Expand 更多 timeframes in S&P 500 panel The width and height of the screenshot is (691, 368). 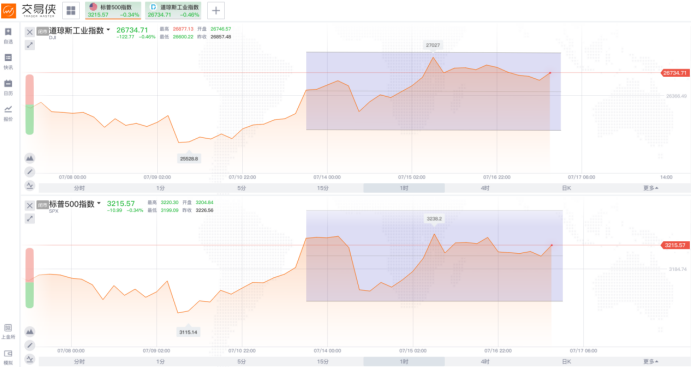[650, 362]
